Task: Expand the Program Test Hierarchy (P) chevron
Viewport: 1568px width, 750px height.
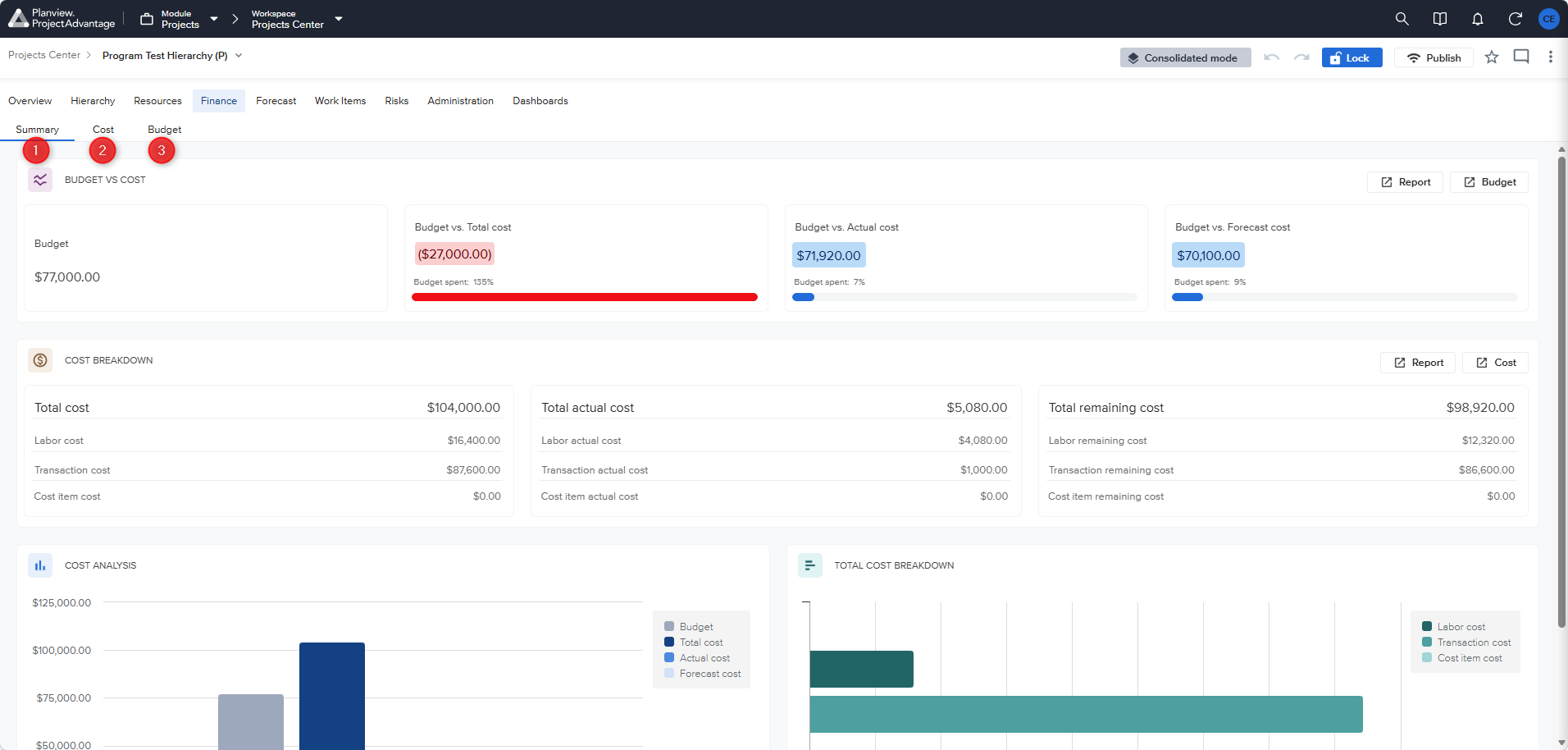Action: pos(239,56)
